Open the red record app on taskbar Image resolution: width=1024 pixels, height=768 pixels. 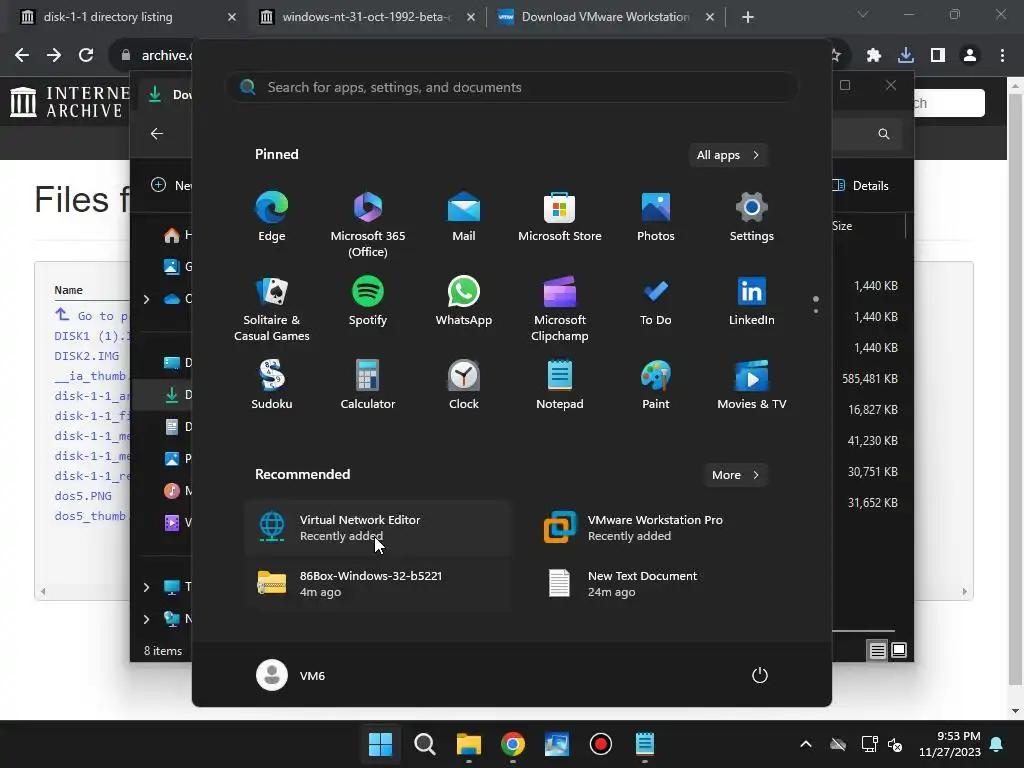(x=600, y=744)
